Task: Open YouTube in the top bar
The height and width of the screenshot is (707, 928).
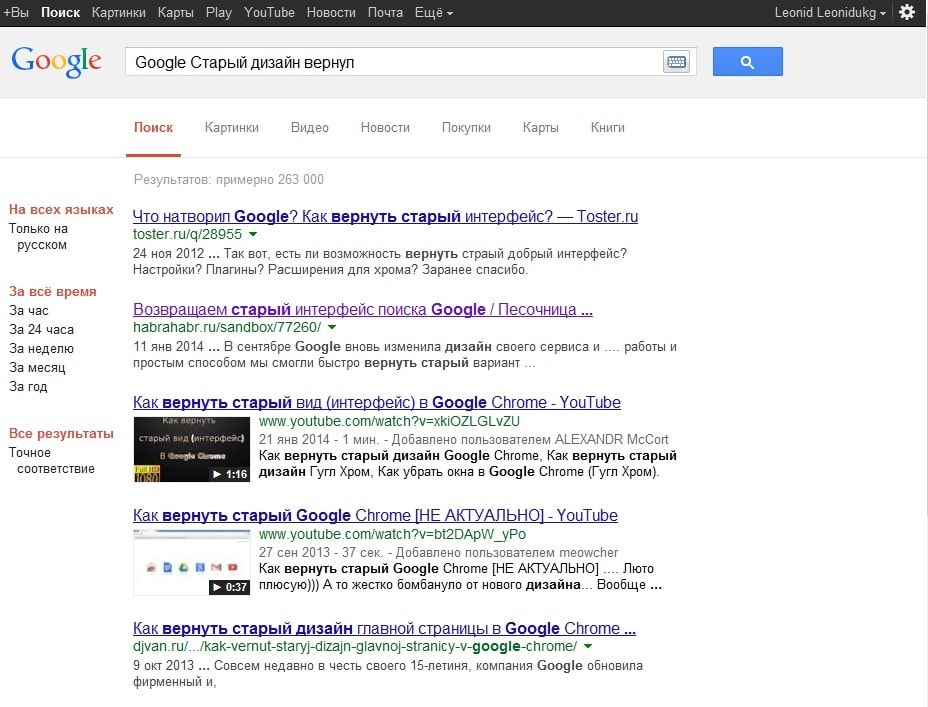Action: click(269, 12)
